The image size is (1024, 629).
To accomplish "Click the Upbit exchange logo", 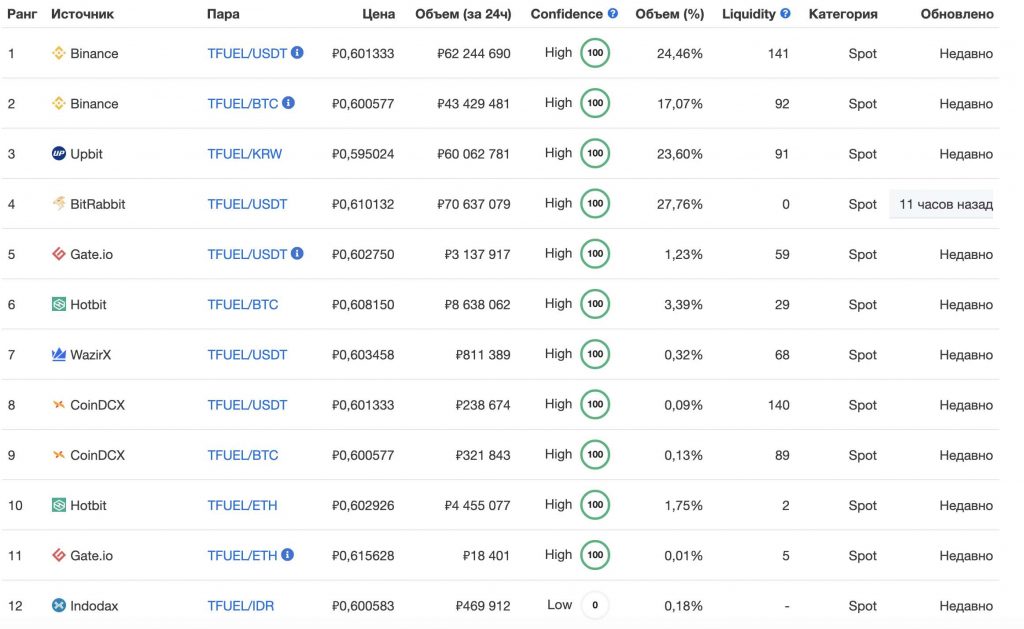I will (59, 154).
